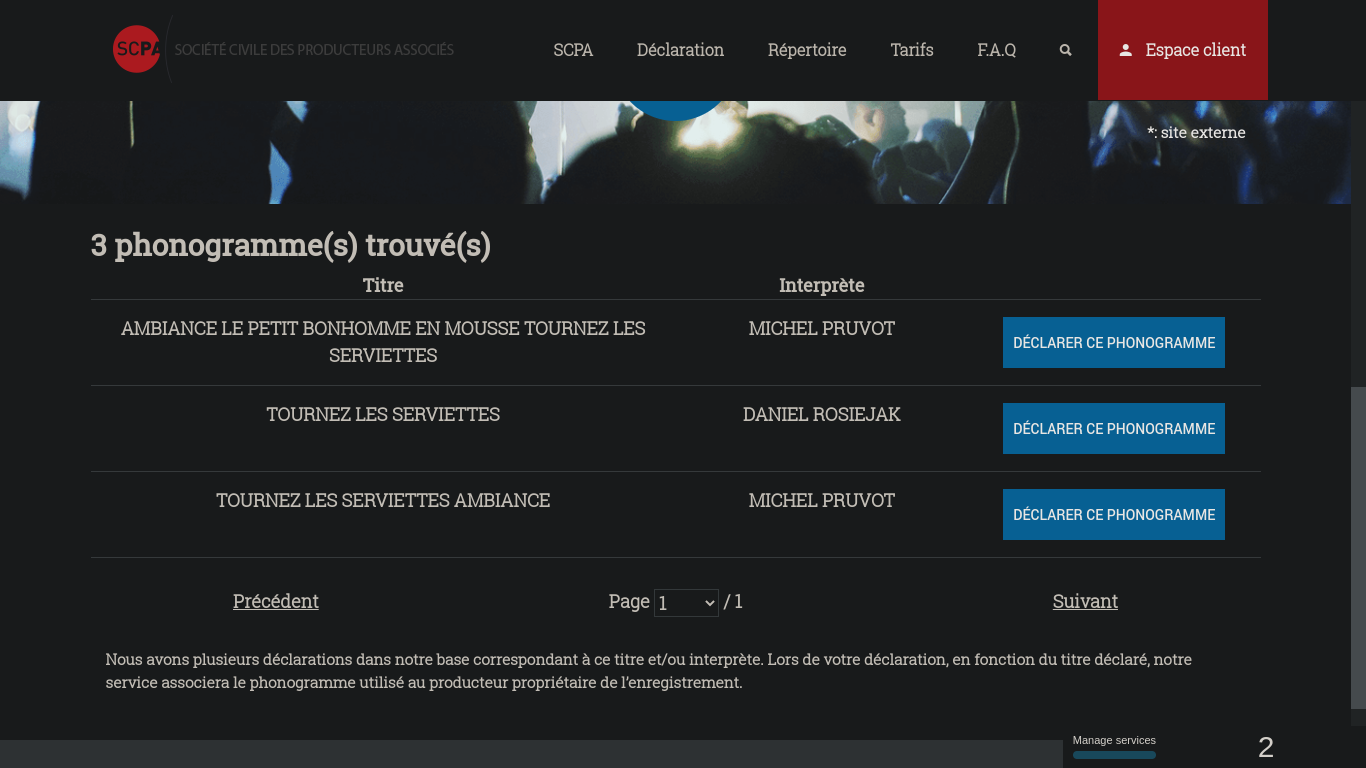Select the Tarifs menu item

912,50
